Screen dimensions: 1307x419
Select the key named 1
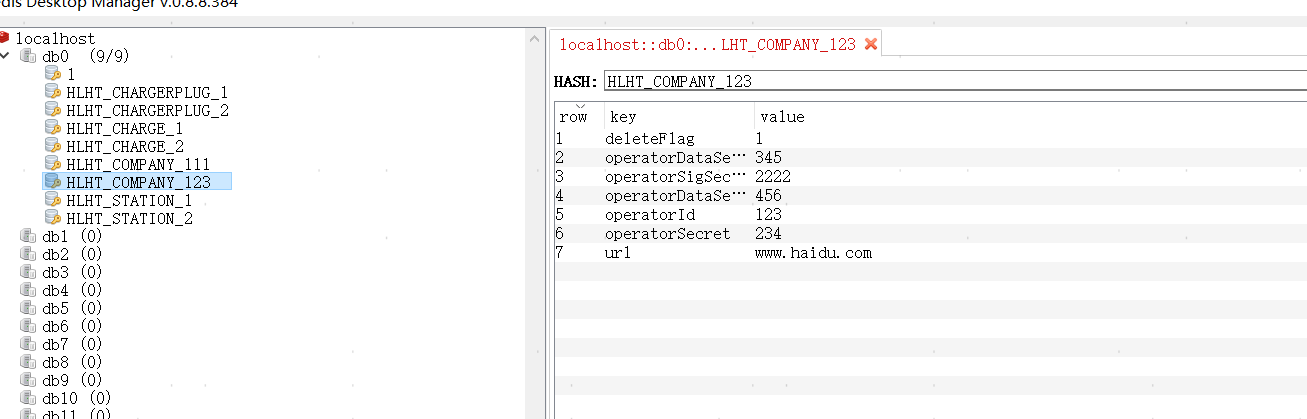coord(71,74)
